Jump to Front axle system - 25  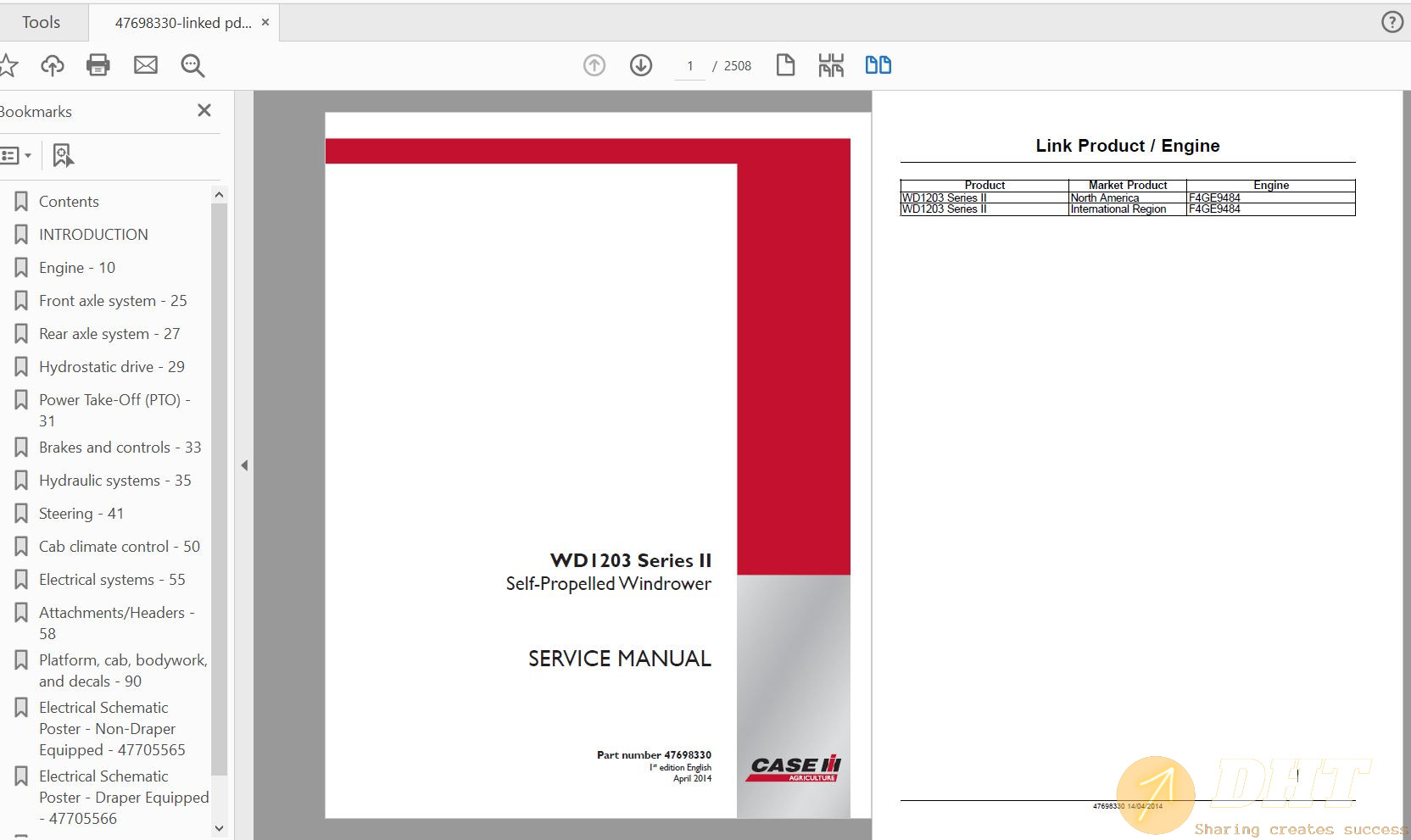pos(113,301)
